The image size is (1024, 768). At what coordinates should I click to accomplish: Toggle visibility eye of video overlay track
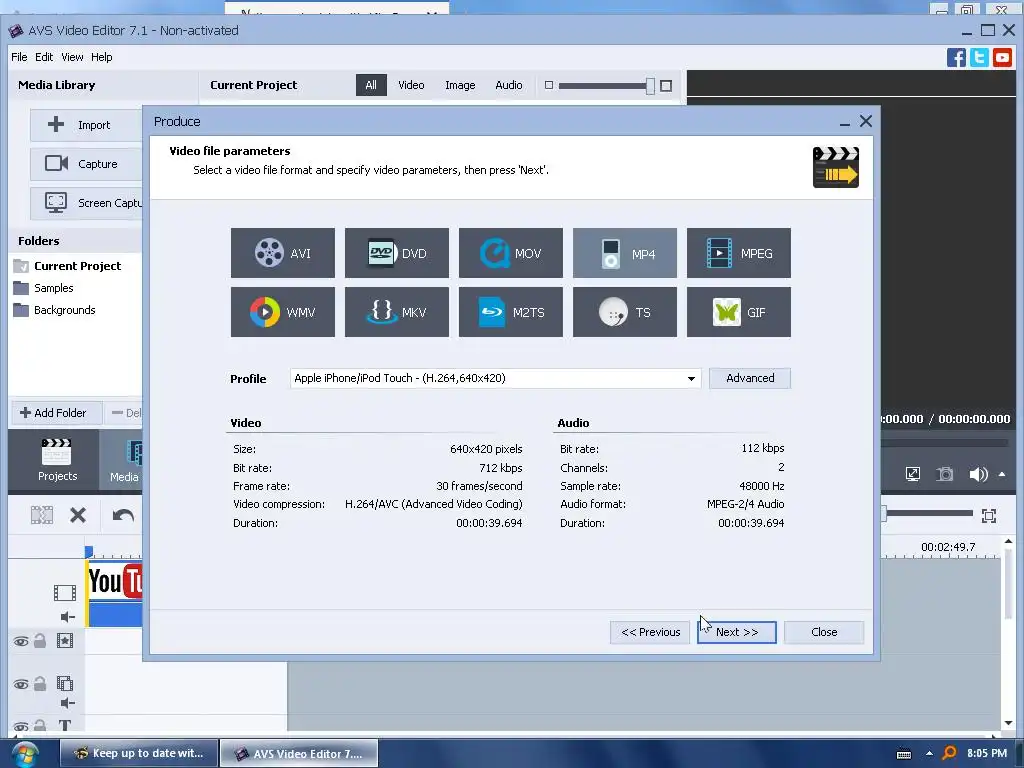tap(21, 684)
